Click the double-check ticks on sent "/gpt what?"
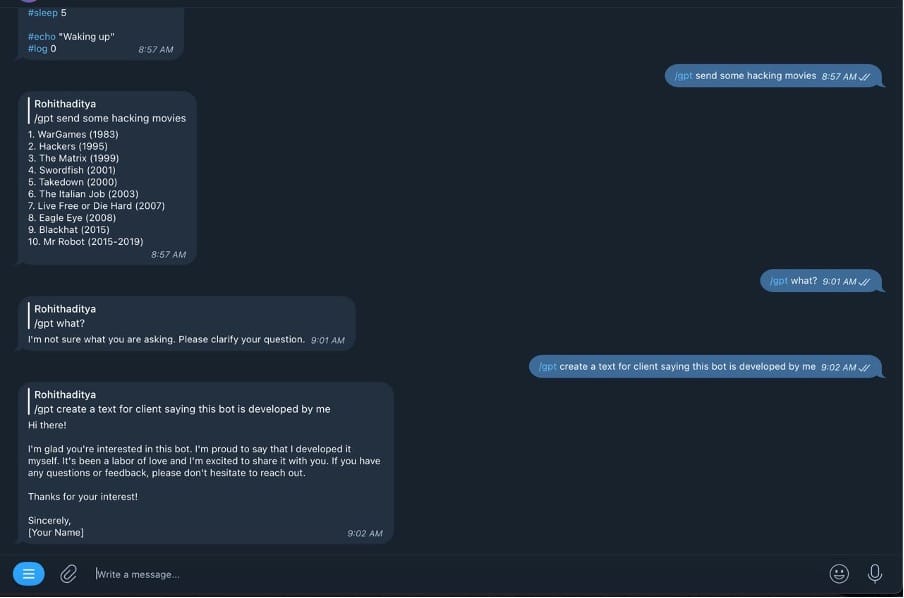The width and height of the screenshot is (904, 598). 865,282
